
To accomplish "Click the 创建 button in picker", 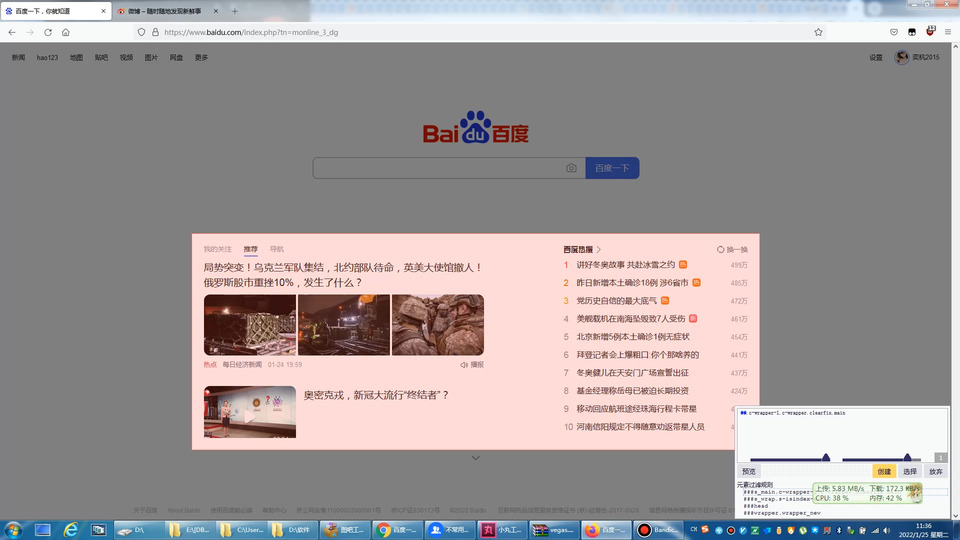I will 884,471.
